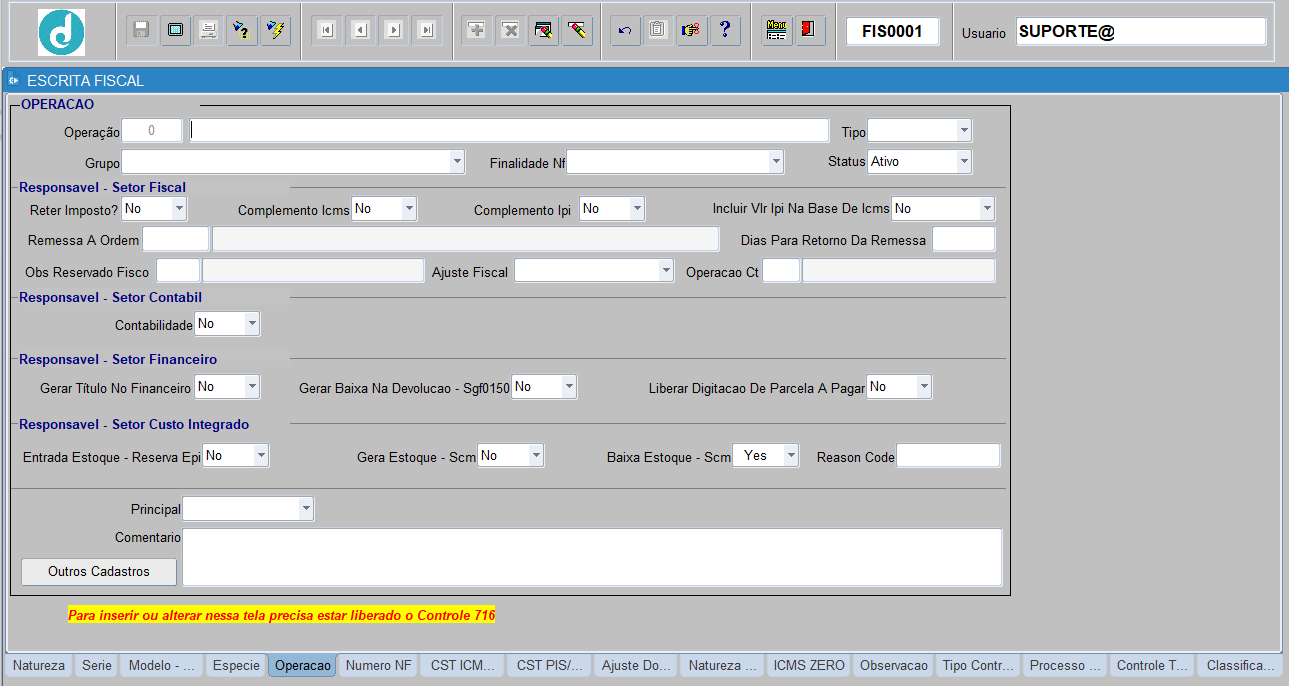Go to next record arrow icon
The width and height of the screenshot is (1289, 686).
(x=393, y=30)
